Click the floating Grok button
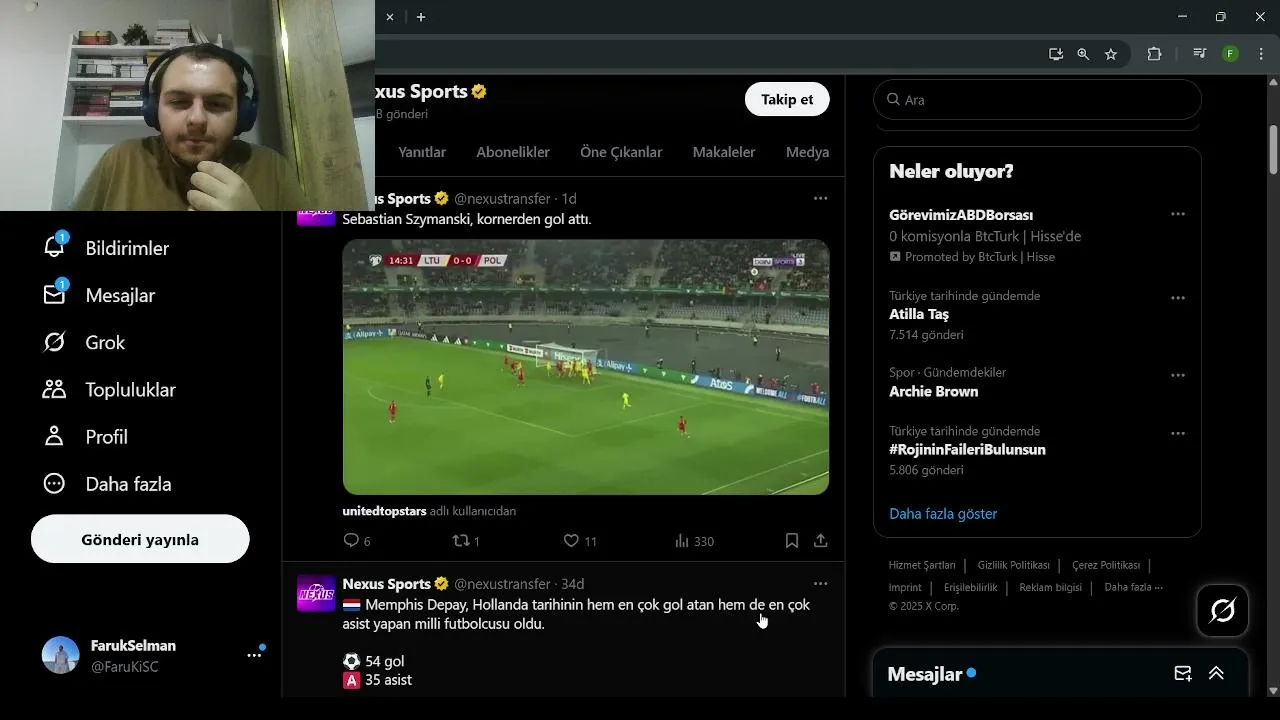The image size is (1280, 720). coord(1222,610)
